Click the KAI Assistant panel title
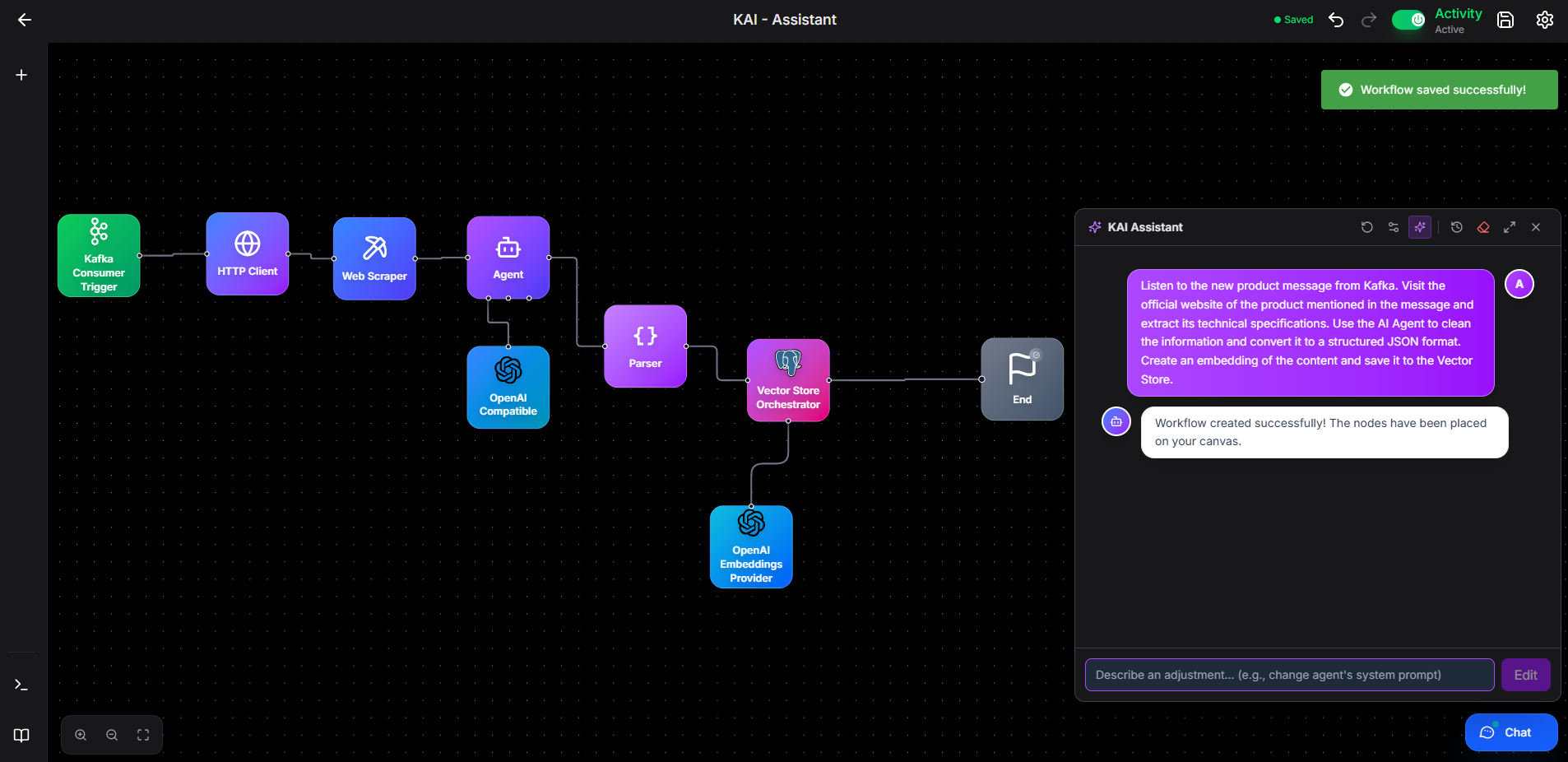This screenshot has width=1568, height=762. coord(1145,227)
